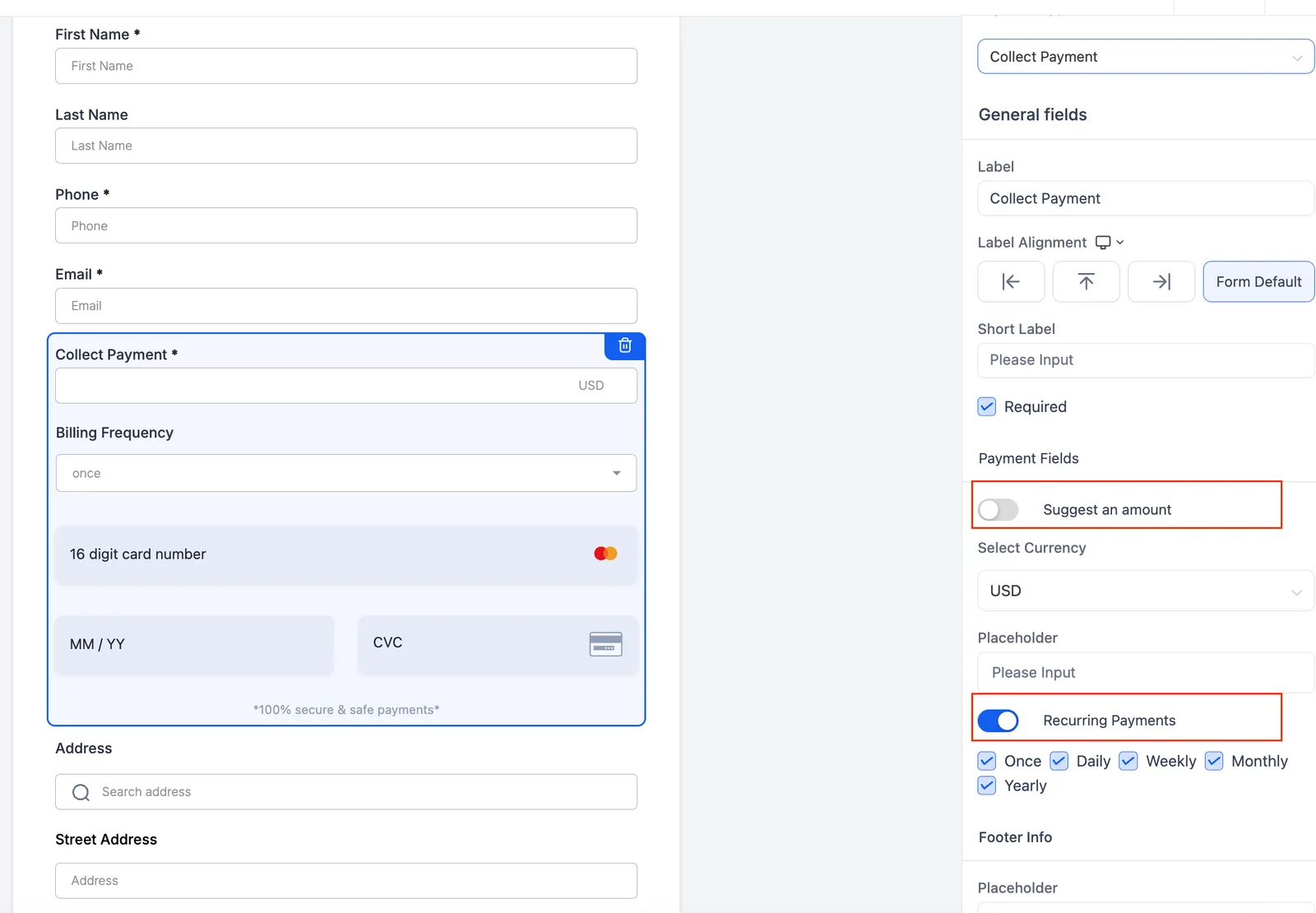Edit the Label field Collect Payment
The height and width of the screenshot is (913, 1316).
point(1146,198)
